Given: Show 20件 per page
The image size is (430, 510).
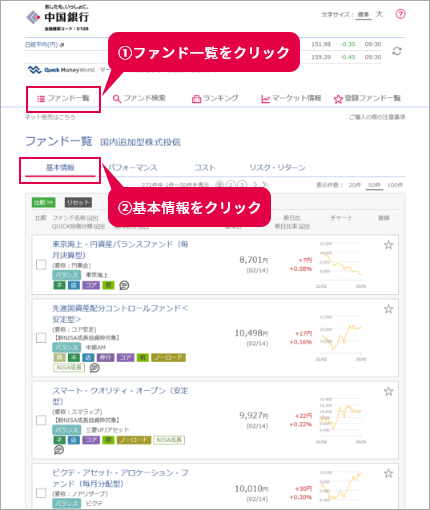Looking at the screenshot, I should pyautogui.click(x=354, y=185).
